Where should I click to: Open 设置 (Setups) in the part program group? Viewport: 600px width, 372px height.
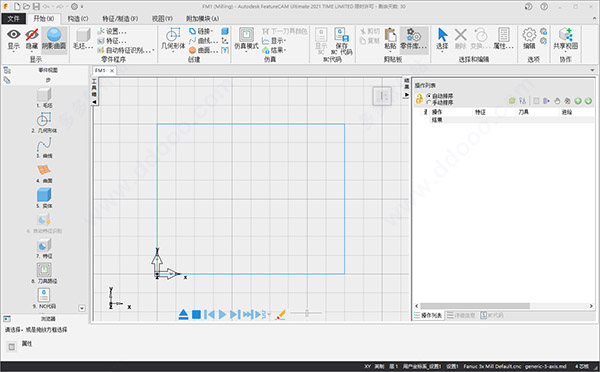click(x=112, y=31)
